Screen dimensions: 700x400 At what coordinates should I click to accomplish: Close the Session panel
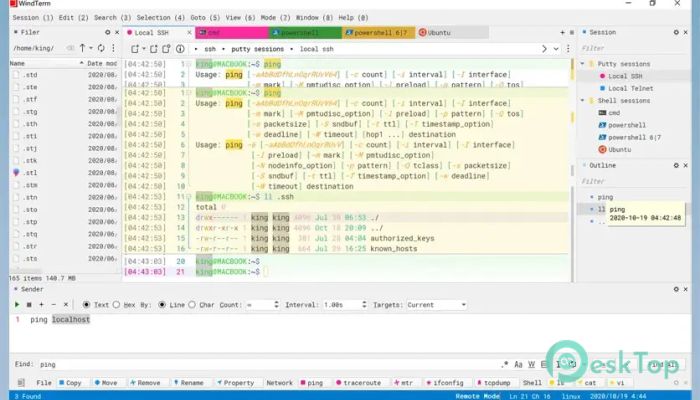686,32
